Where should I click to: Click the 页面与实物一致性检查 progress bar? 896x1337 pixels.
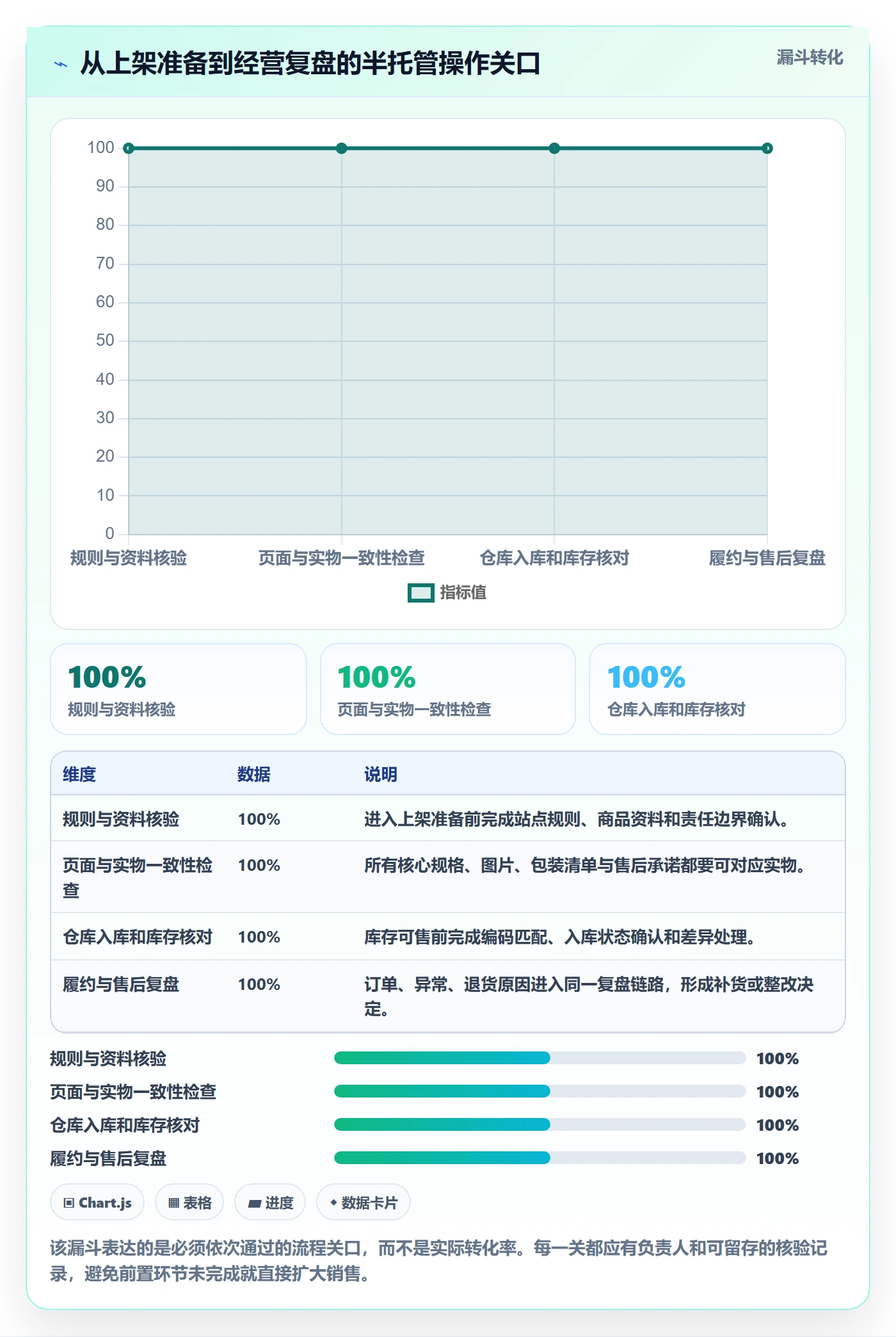tap(540, 1091)
